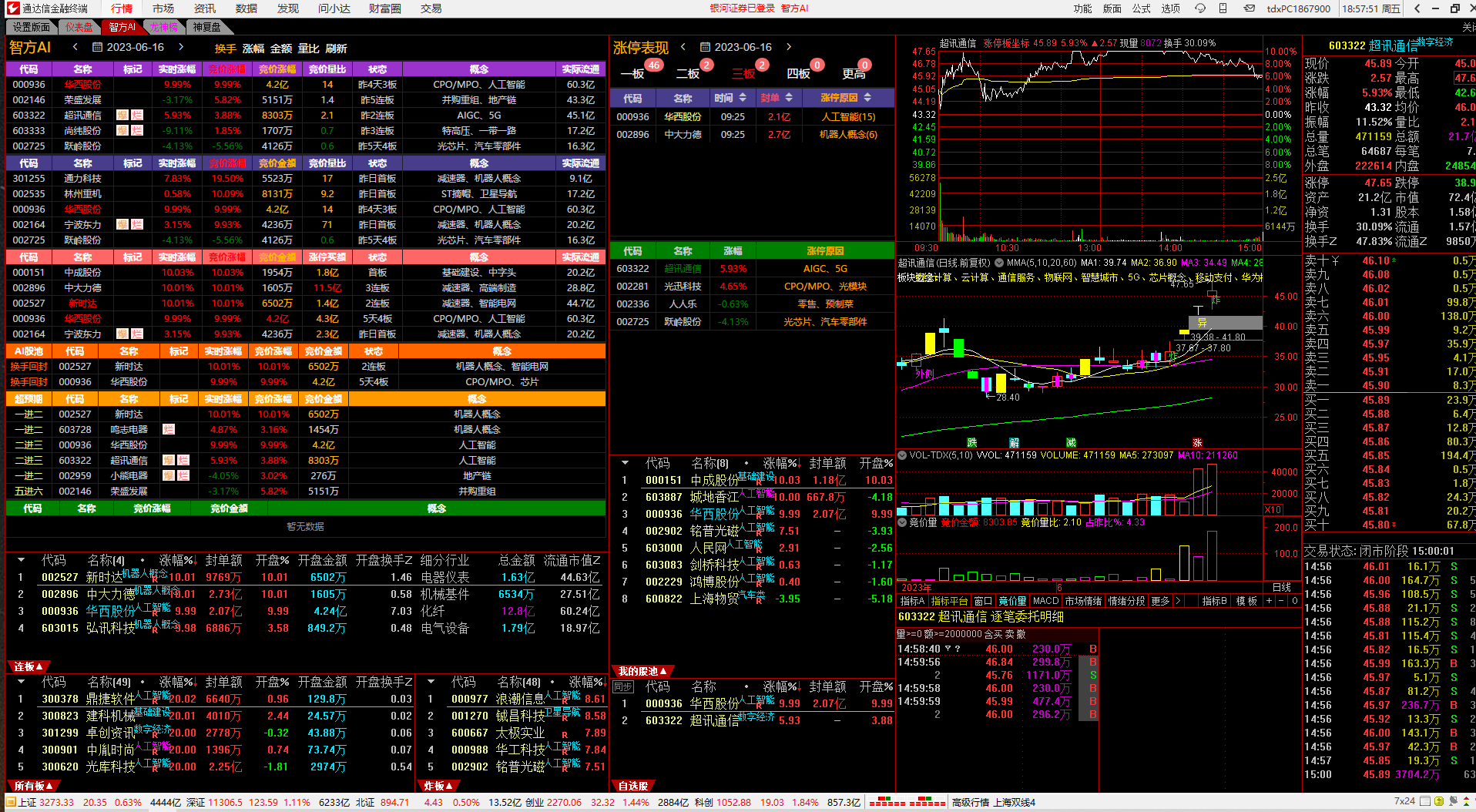Click the 涨 marker below the K-line chart
This screenshot has height=812, width=1476.
pos(1197,442)
